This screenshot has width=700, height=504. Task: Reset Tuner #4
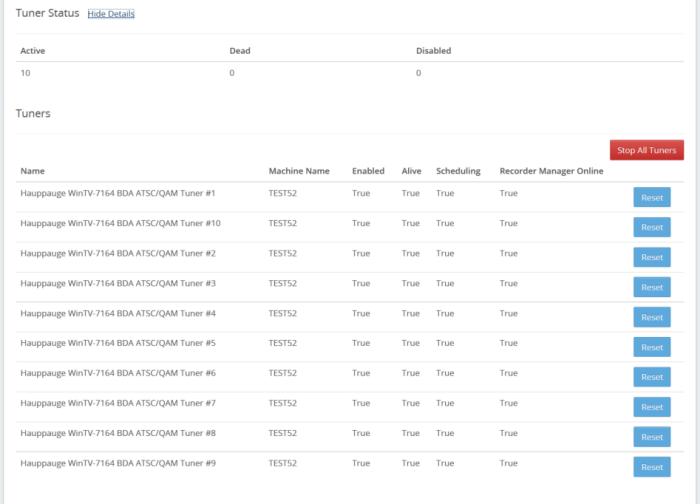click(x=652, y=317)
